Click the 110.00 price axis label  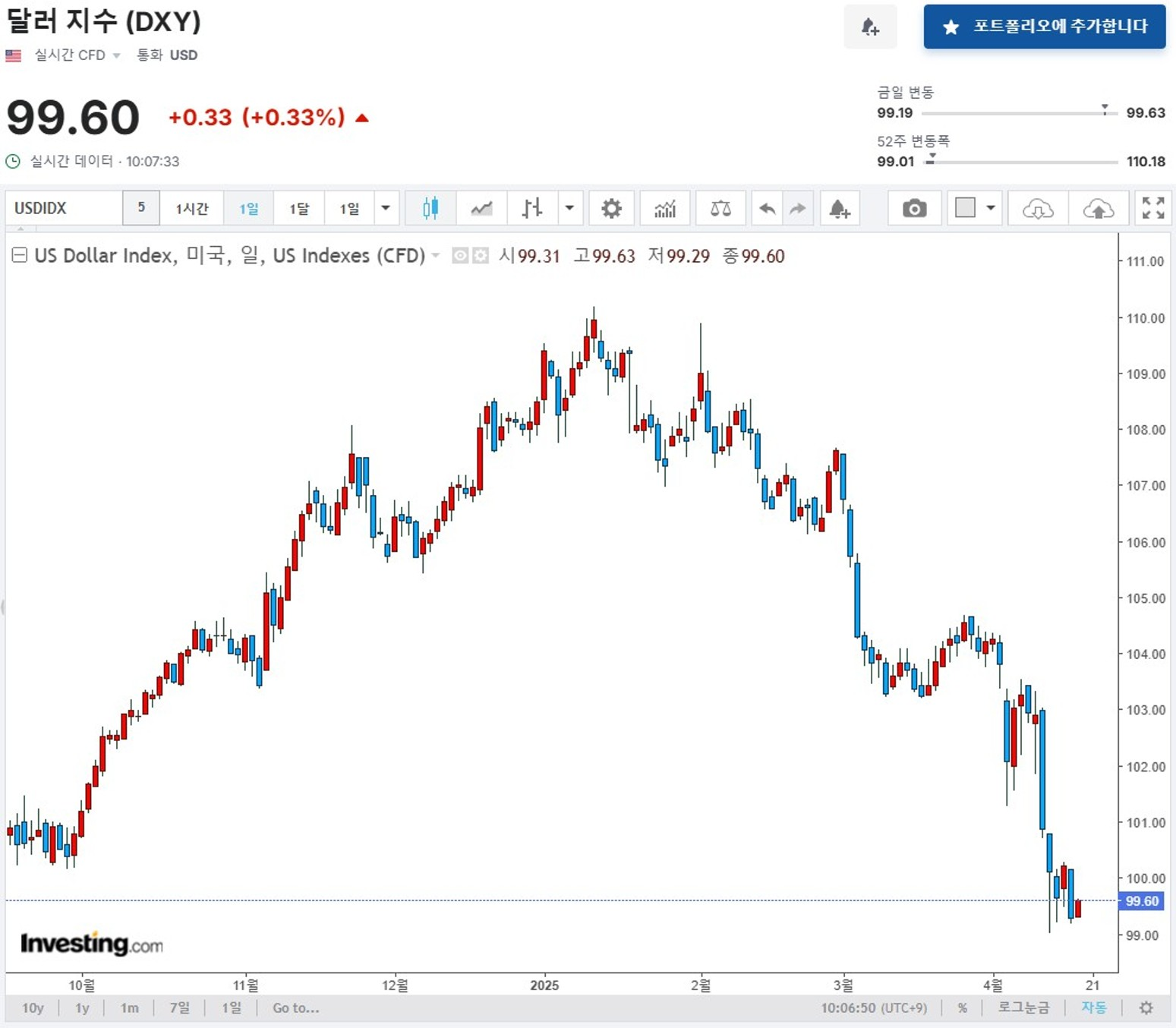tap(1145, 318)
